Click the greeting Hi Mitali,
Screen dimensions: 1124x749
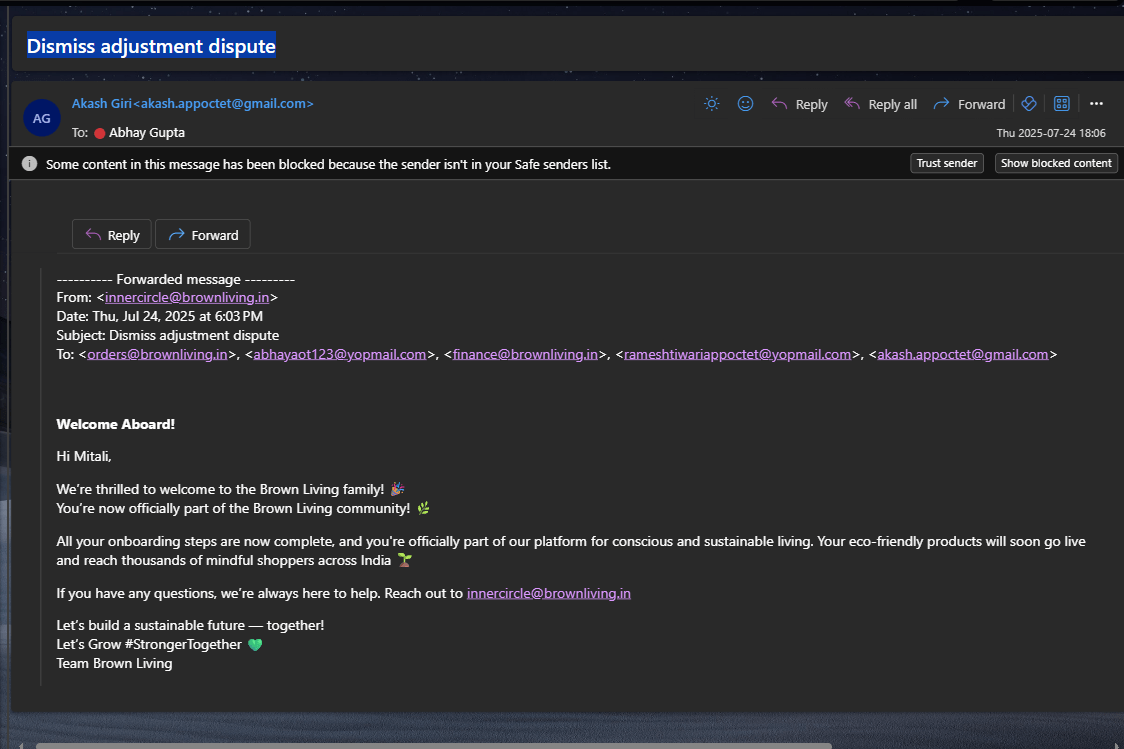[84, 457]
